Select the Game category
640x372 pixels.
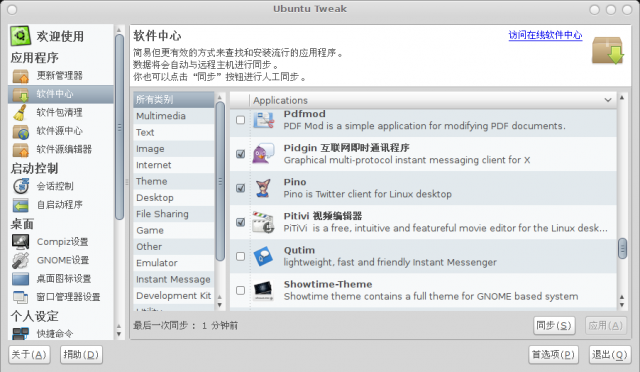coord(173,230)
